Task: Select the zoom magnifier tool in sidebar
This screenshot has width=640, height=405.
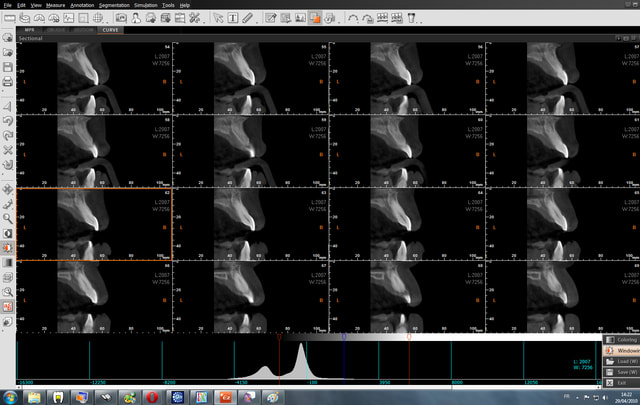Action: tap(9, 218)
